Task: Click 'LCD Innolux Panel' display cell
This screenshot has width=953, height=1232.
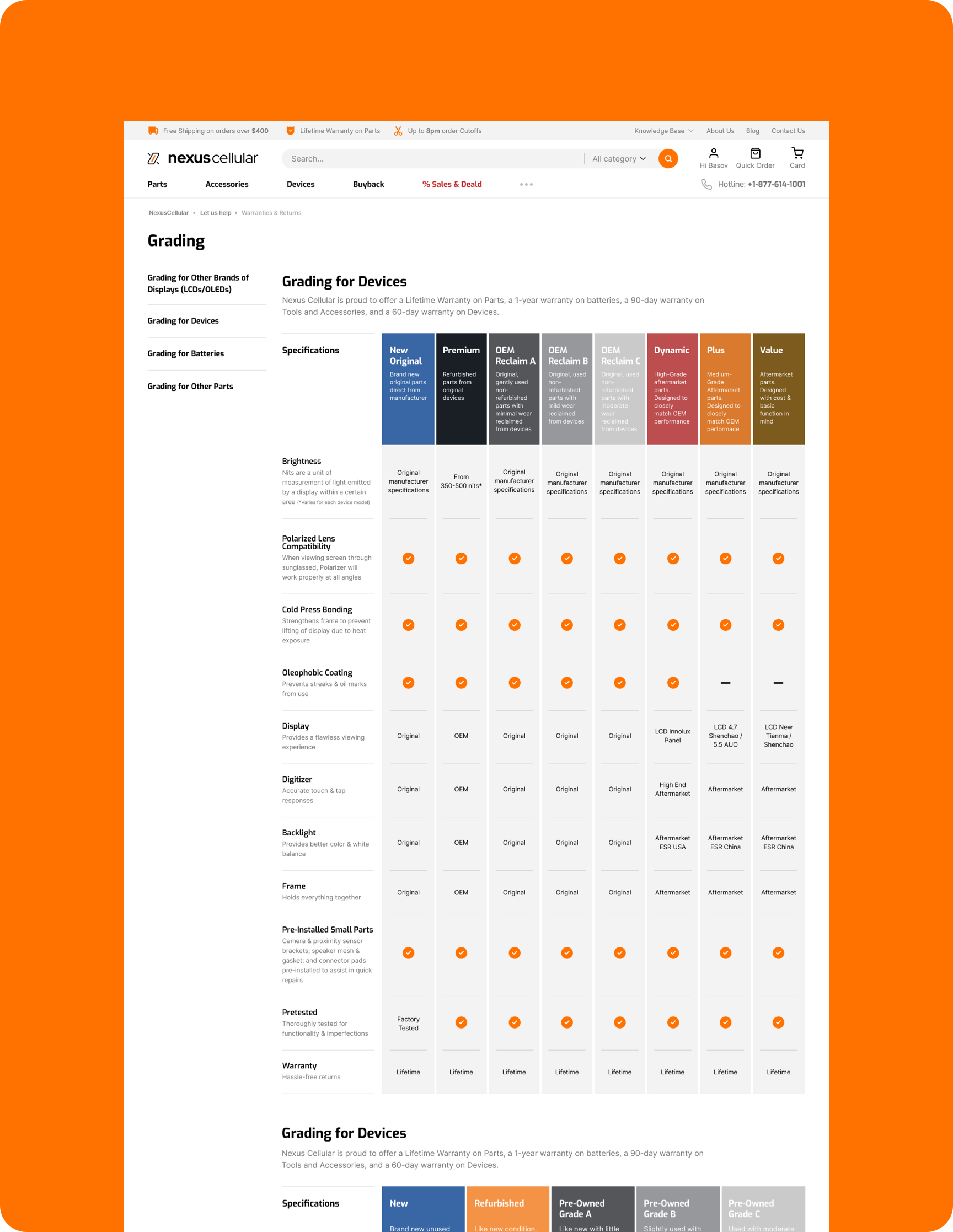Action: point(673,736)
